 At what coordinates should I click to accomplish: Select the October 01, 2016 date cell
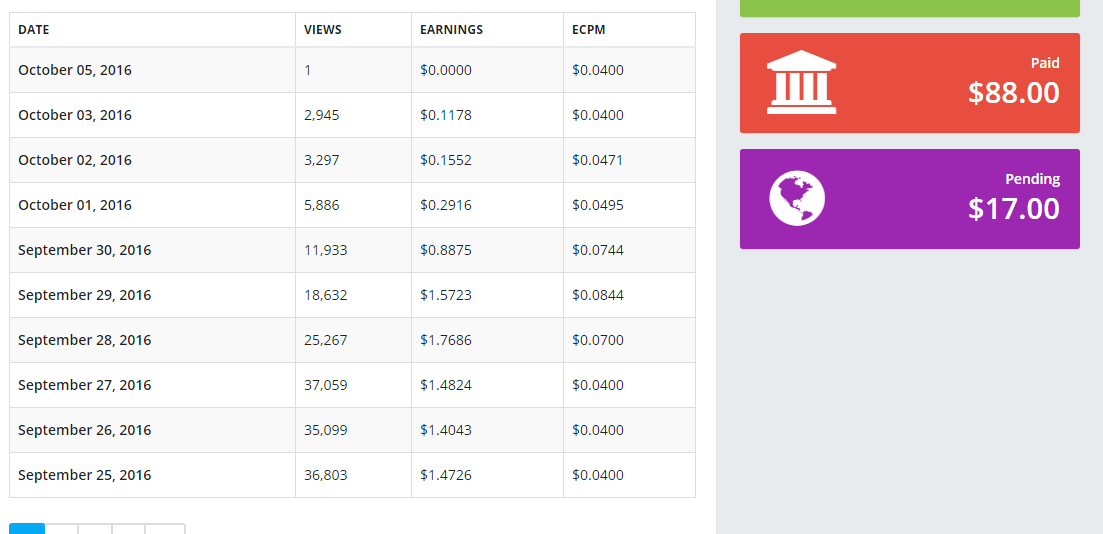(x=75, y=205)
